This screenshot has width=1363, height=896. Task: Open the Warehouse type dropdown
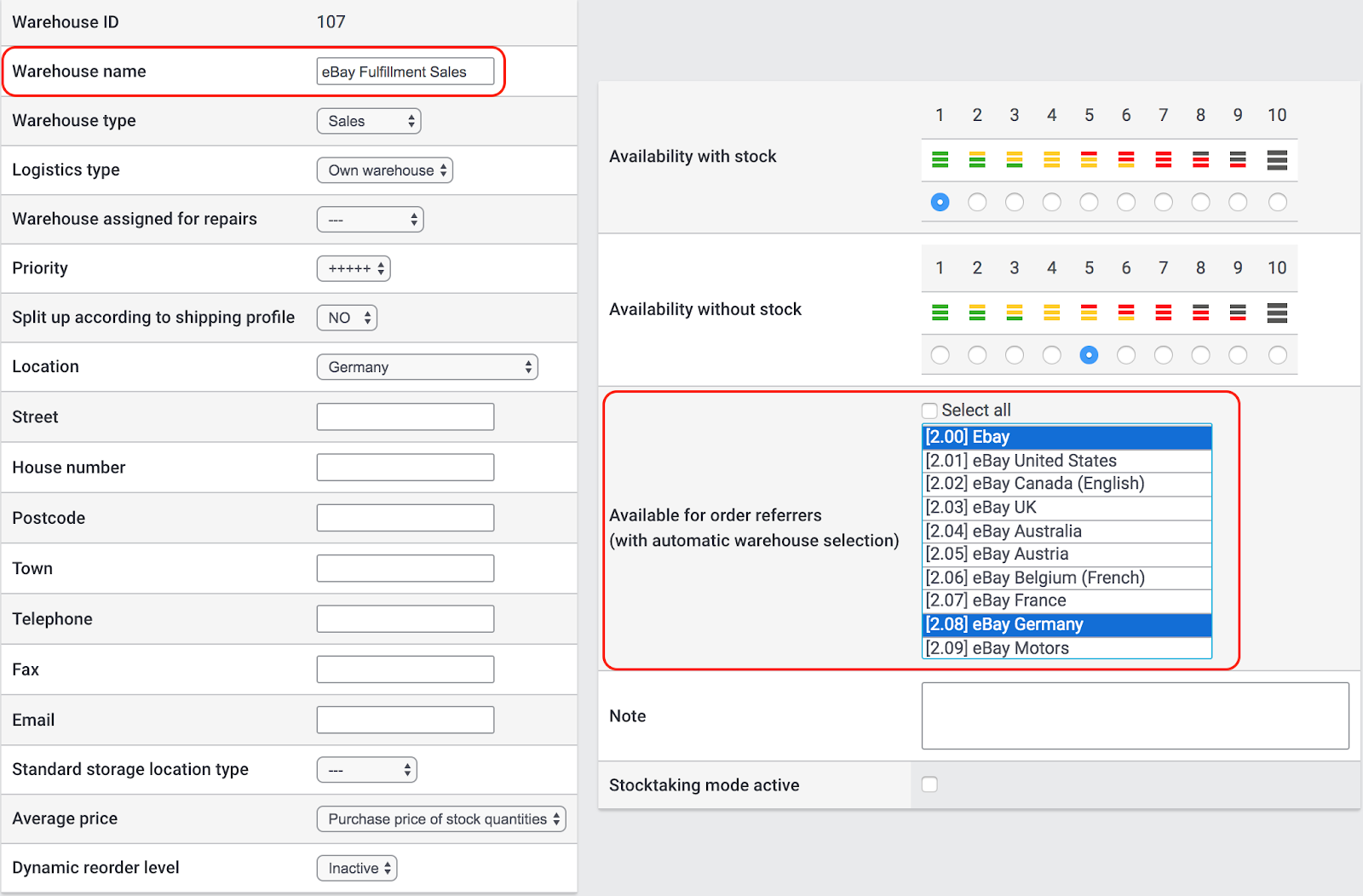tap(369, 121)
